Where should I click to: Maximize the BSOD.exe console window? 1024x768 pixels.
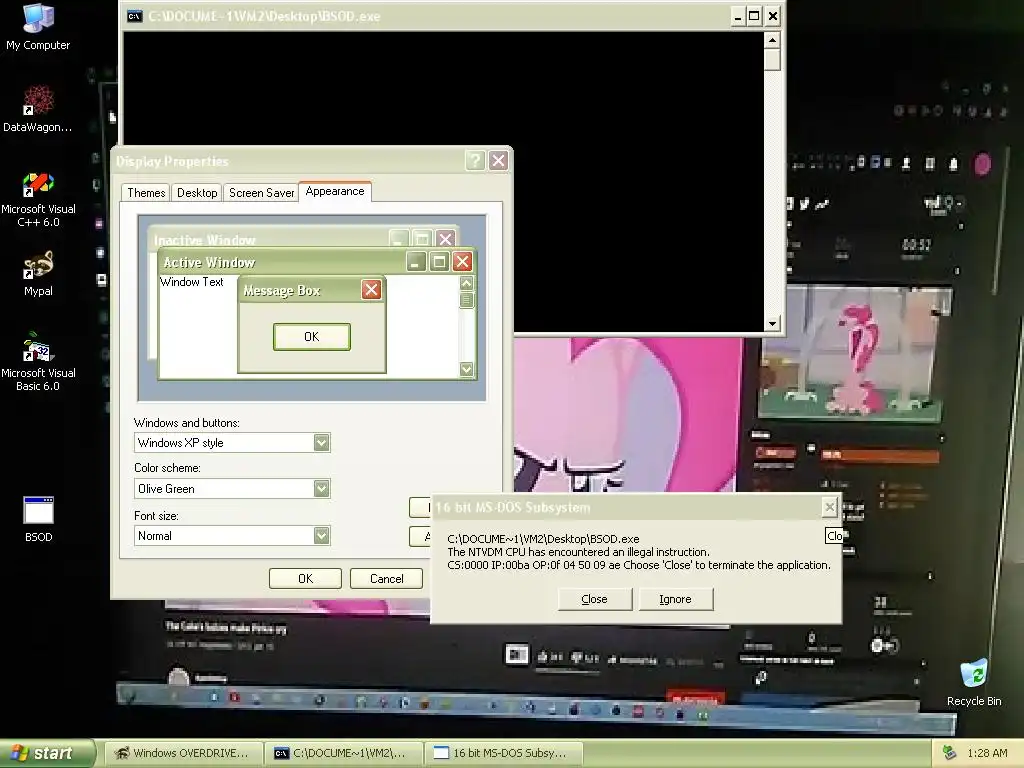click(754, 16)
